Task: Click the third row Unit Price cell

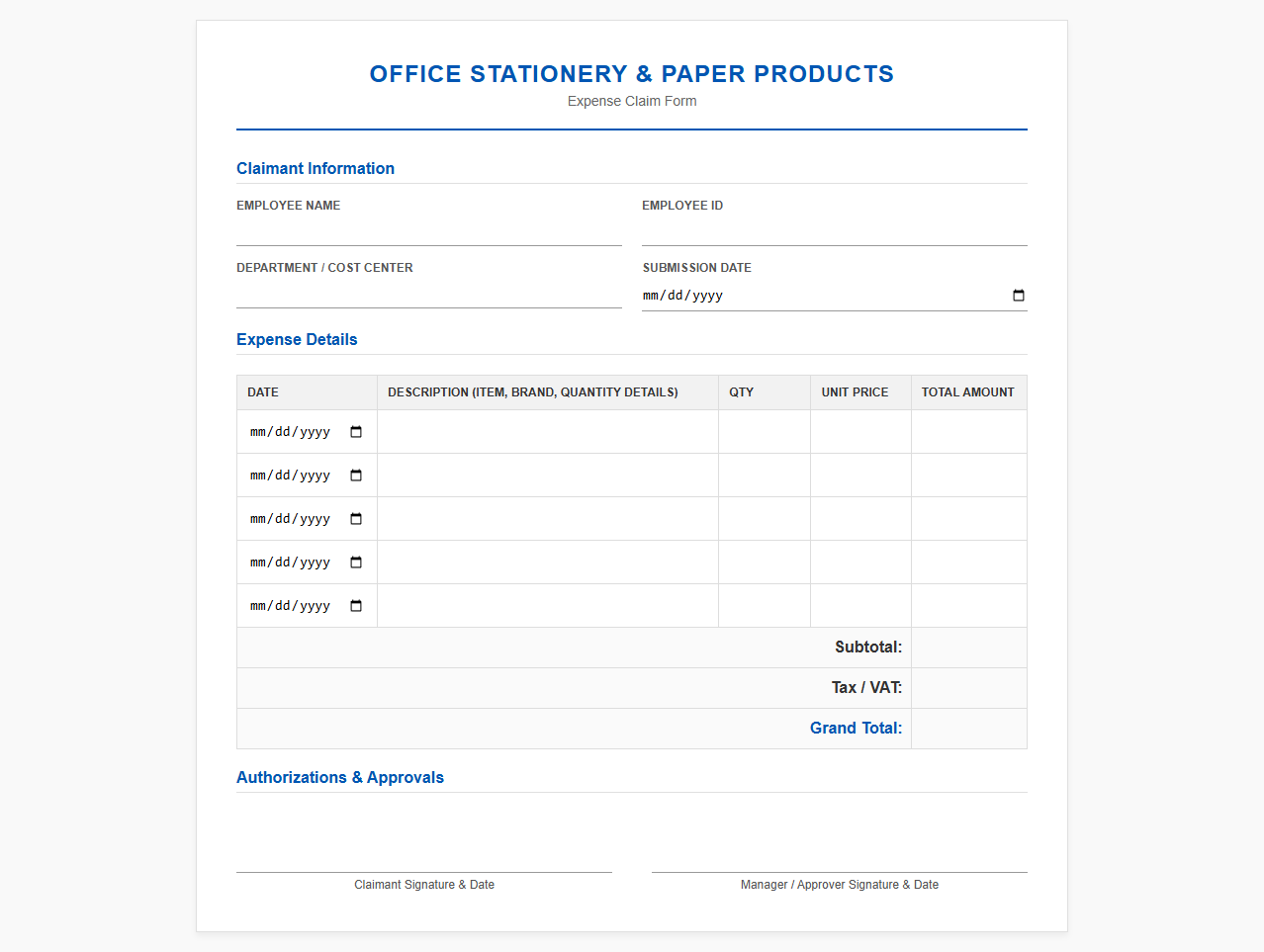Action: click(x=860, y=519)
